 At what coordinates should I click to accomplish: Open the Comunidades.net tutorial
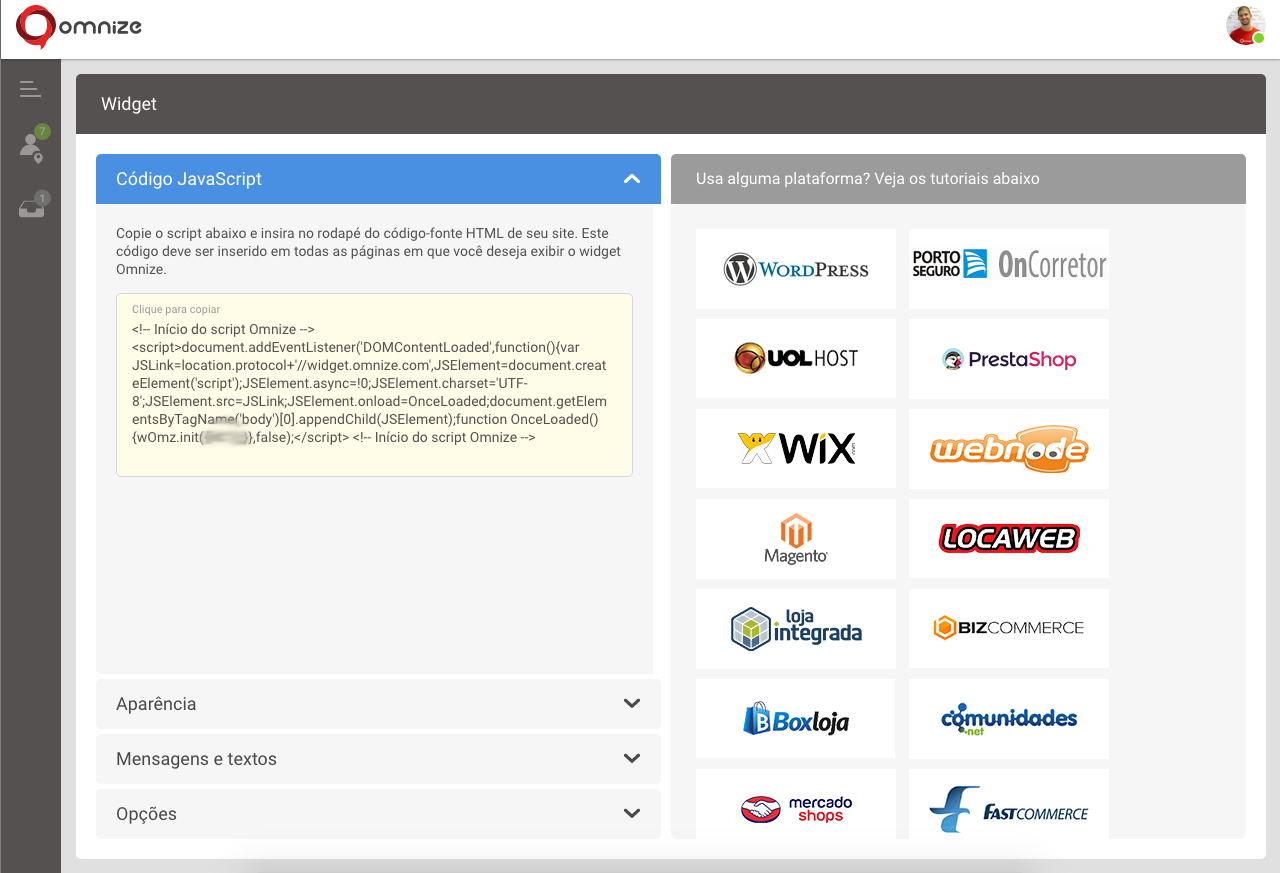click(1009, 718)
